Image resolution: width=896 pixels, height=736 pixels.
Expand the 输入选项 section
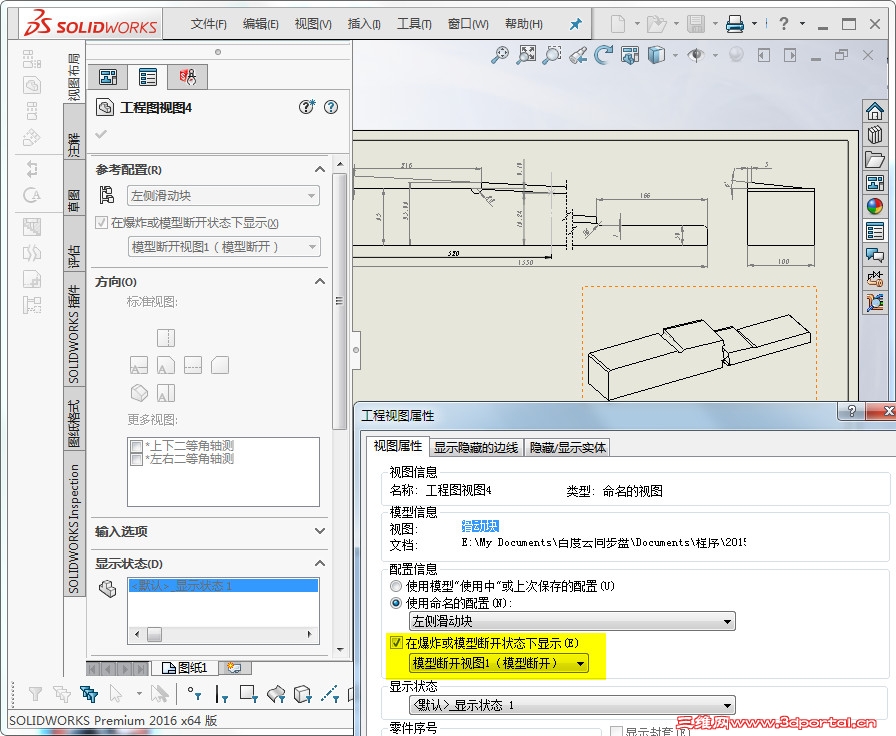(x=320, y=531)
